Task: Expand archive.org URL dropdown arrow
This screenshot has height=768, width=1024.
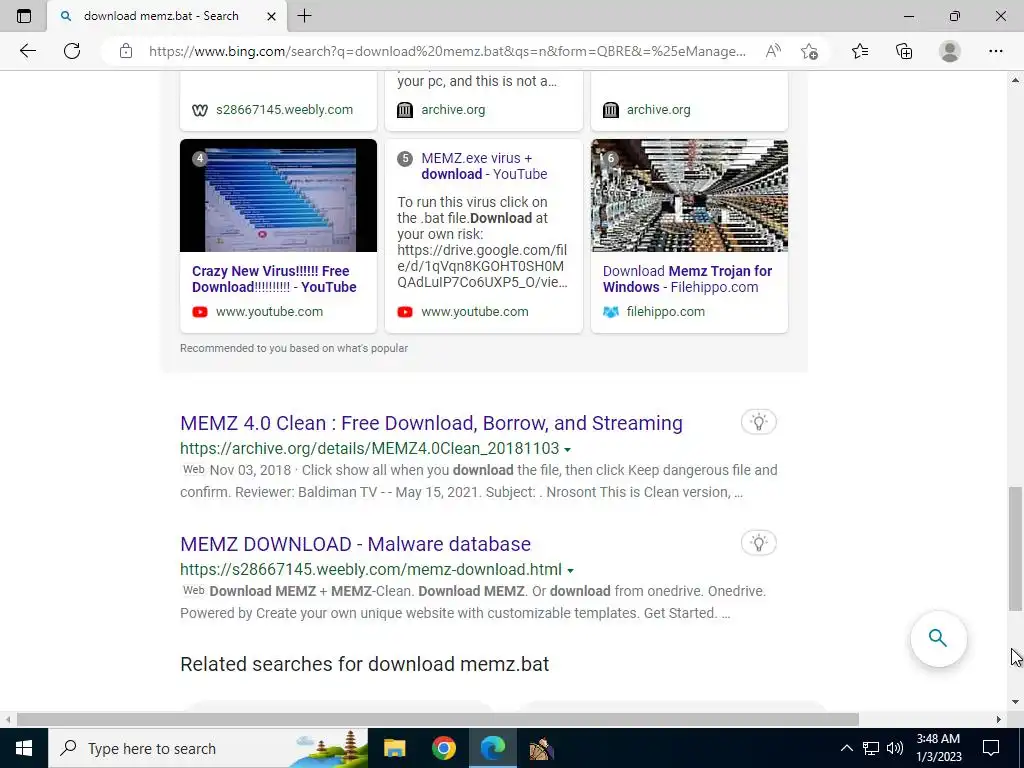Action: 567,449
